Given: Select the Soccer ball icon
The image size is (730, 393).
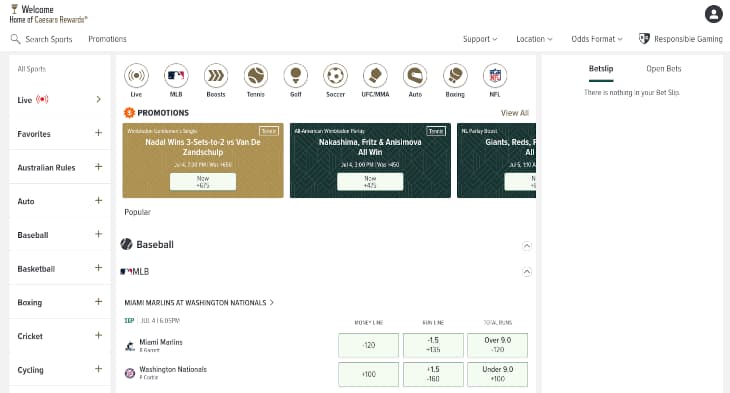Looking at the screenshot, I should pos(335,75).
